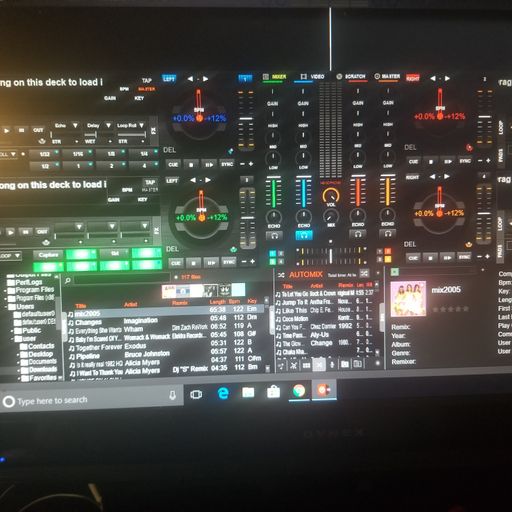This screenshot has width=512, height=512.
Task: Click the AUTOMIX shuffle icon left of title
Action: (x=281, y=275)
